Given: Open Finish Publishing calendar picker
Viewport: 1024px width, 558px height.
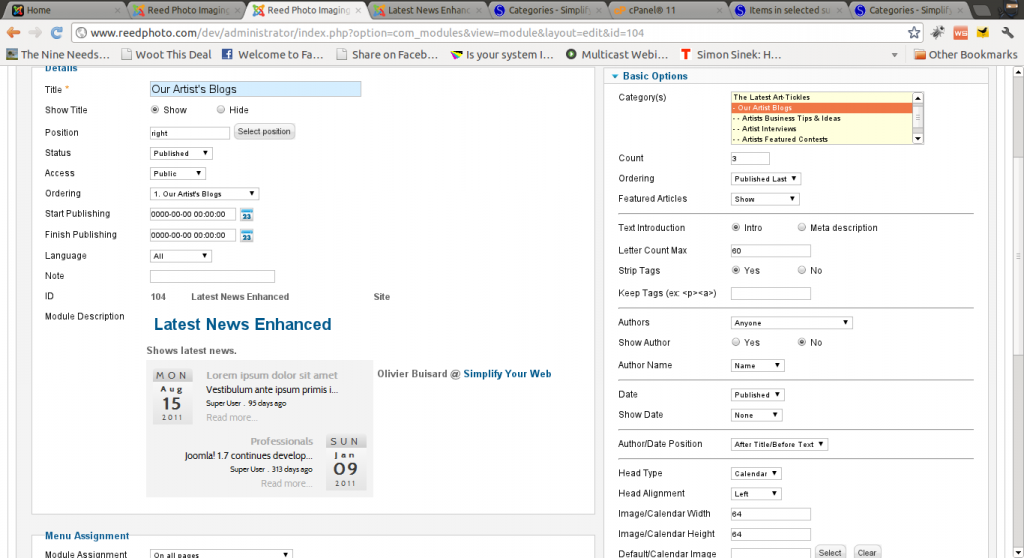Looking at the screenshot, I should tap(247, 235).
